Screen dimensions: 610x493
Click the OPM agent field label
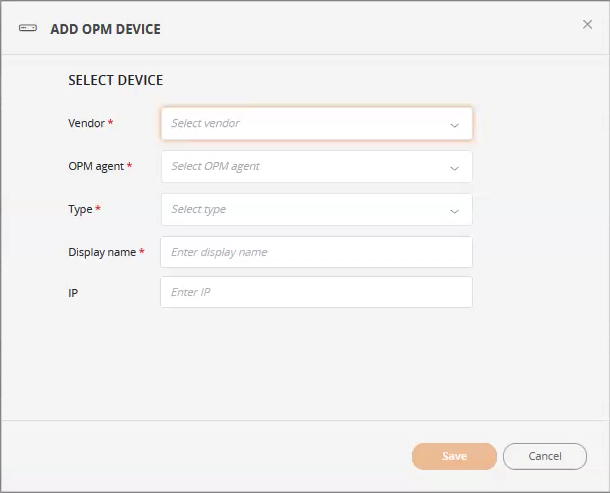click(96, 166)
